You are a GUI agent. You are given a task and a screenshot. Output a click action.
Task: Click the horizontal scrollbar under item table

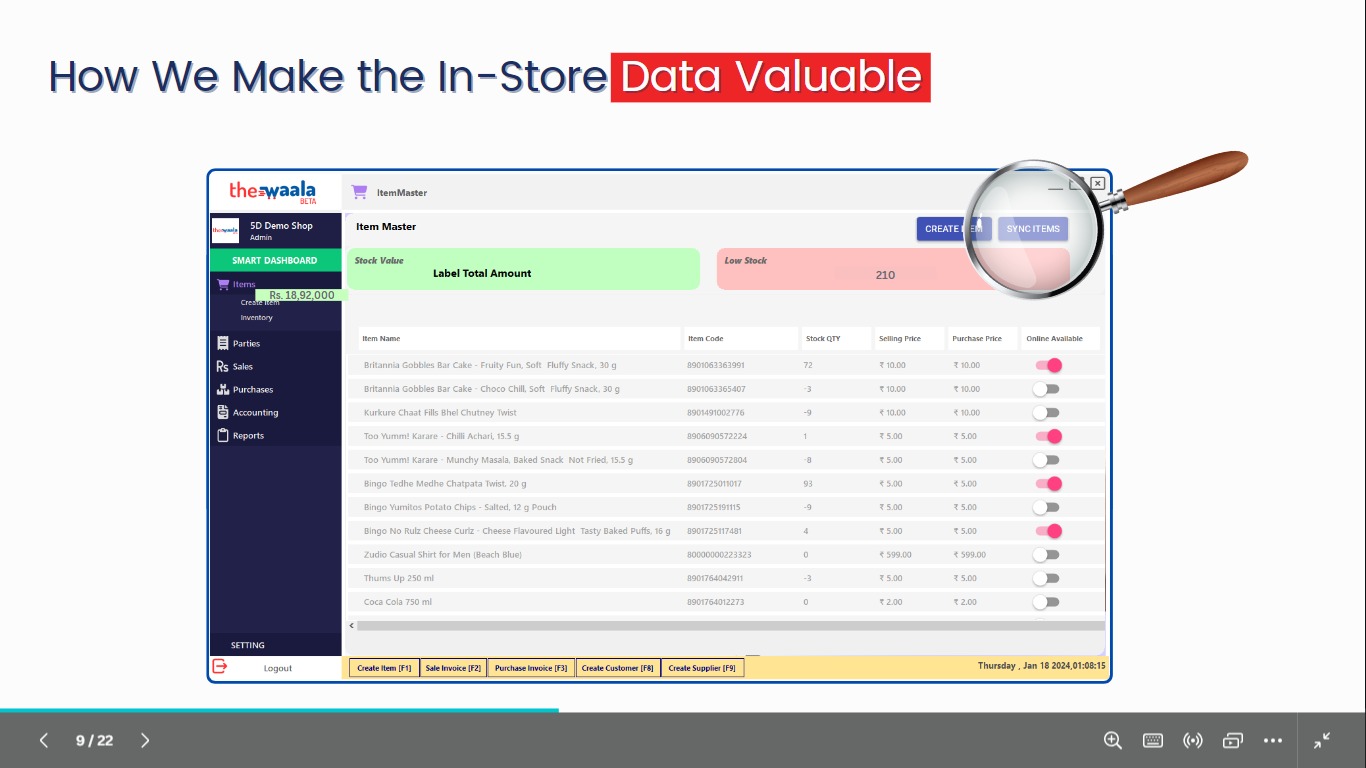(730, 626)
